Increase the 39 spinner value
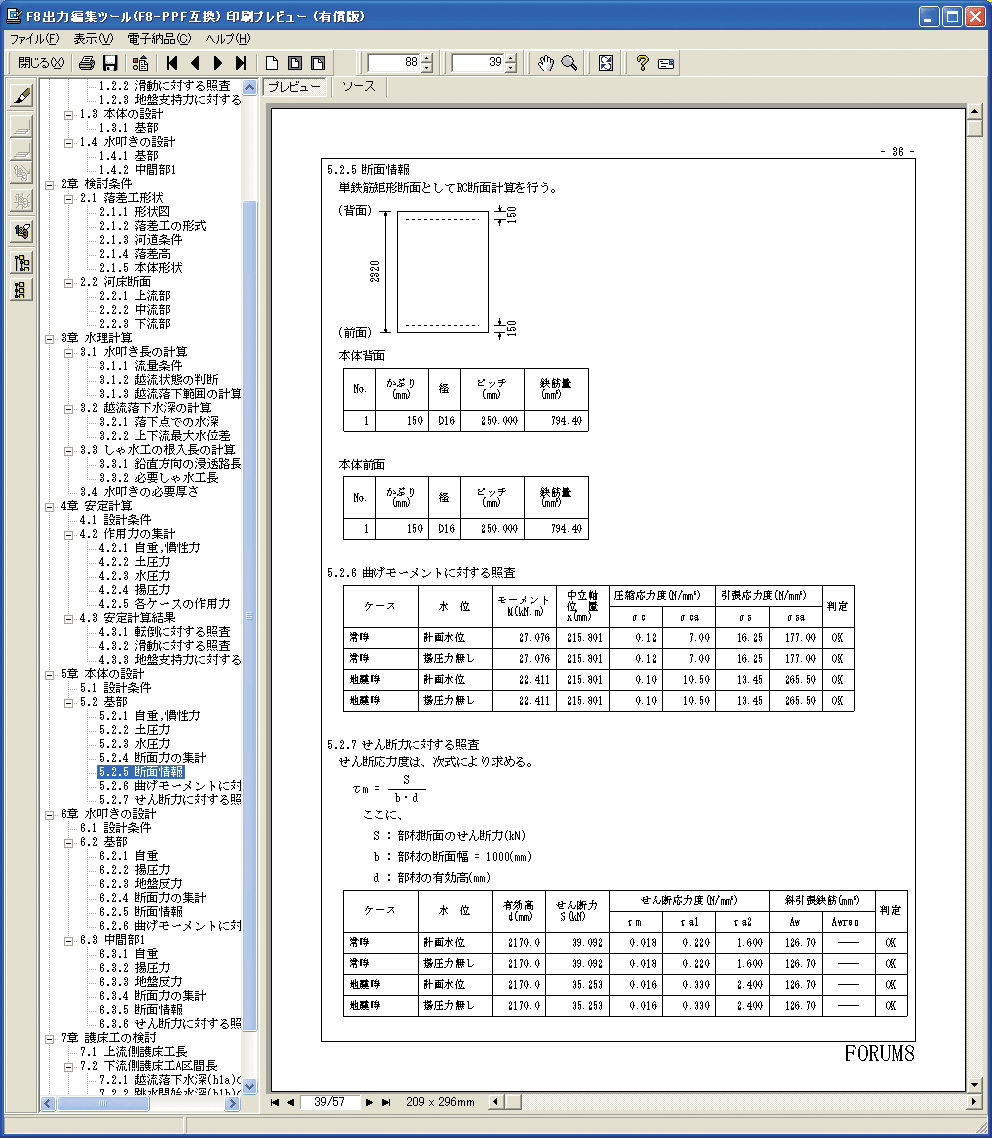The height and width of the screenshot is (1138, 992). (x=511, y=59)
